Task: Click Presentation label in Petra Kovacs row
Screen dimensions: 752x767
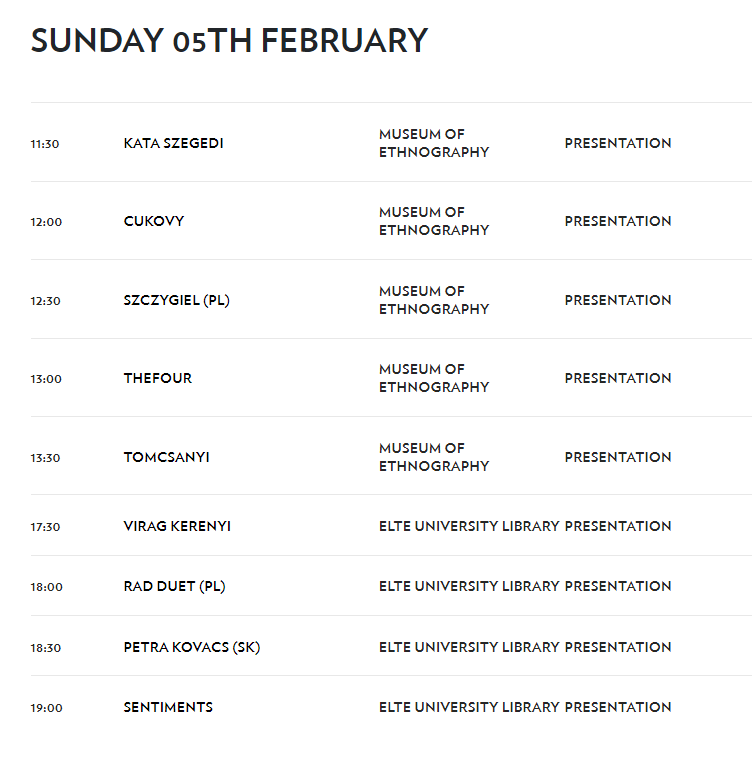Action: tap(618, 647)
